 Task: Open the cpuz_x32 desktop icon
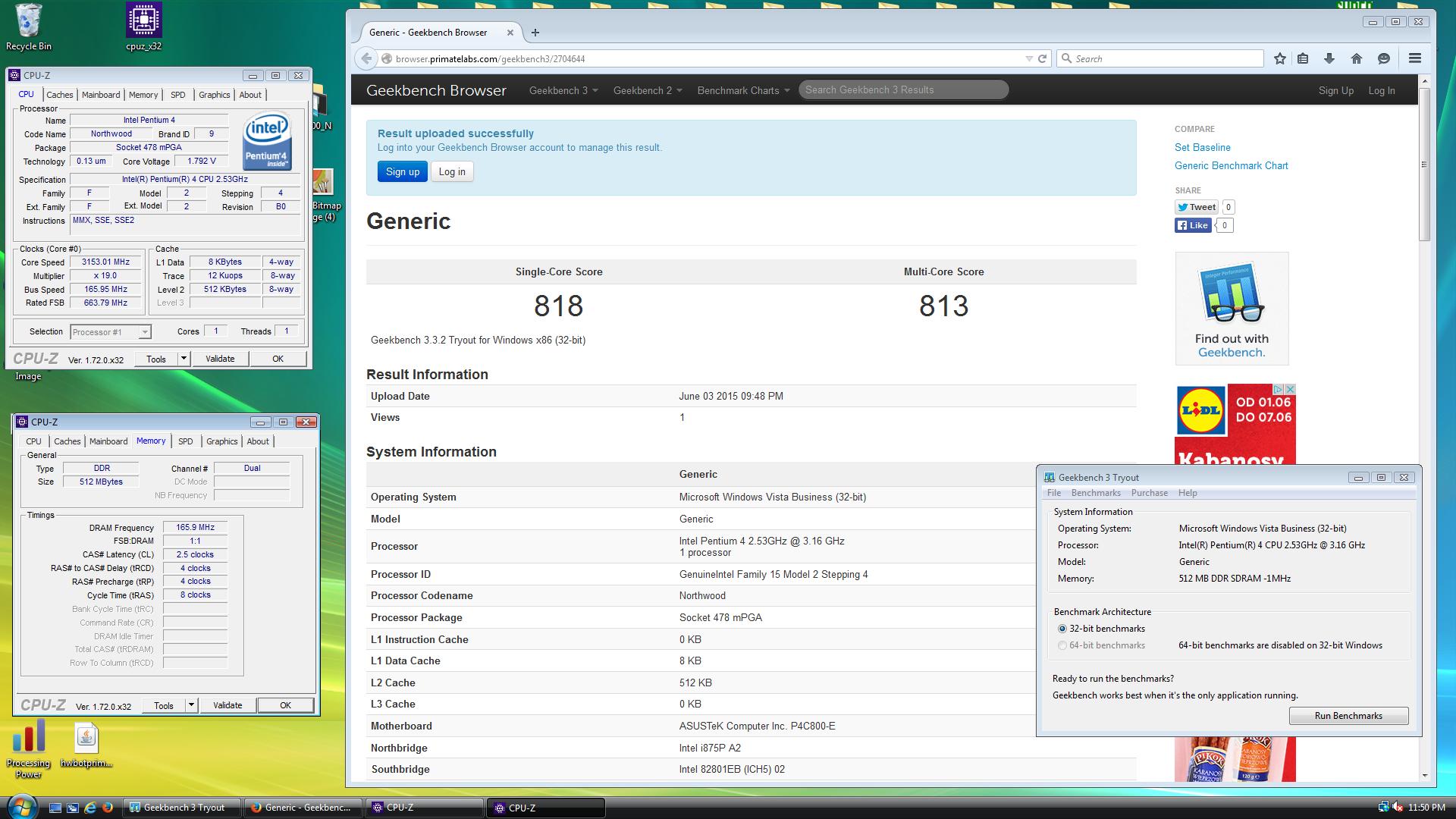point(143,27)
